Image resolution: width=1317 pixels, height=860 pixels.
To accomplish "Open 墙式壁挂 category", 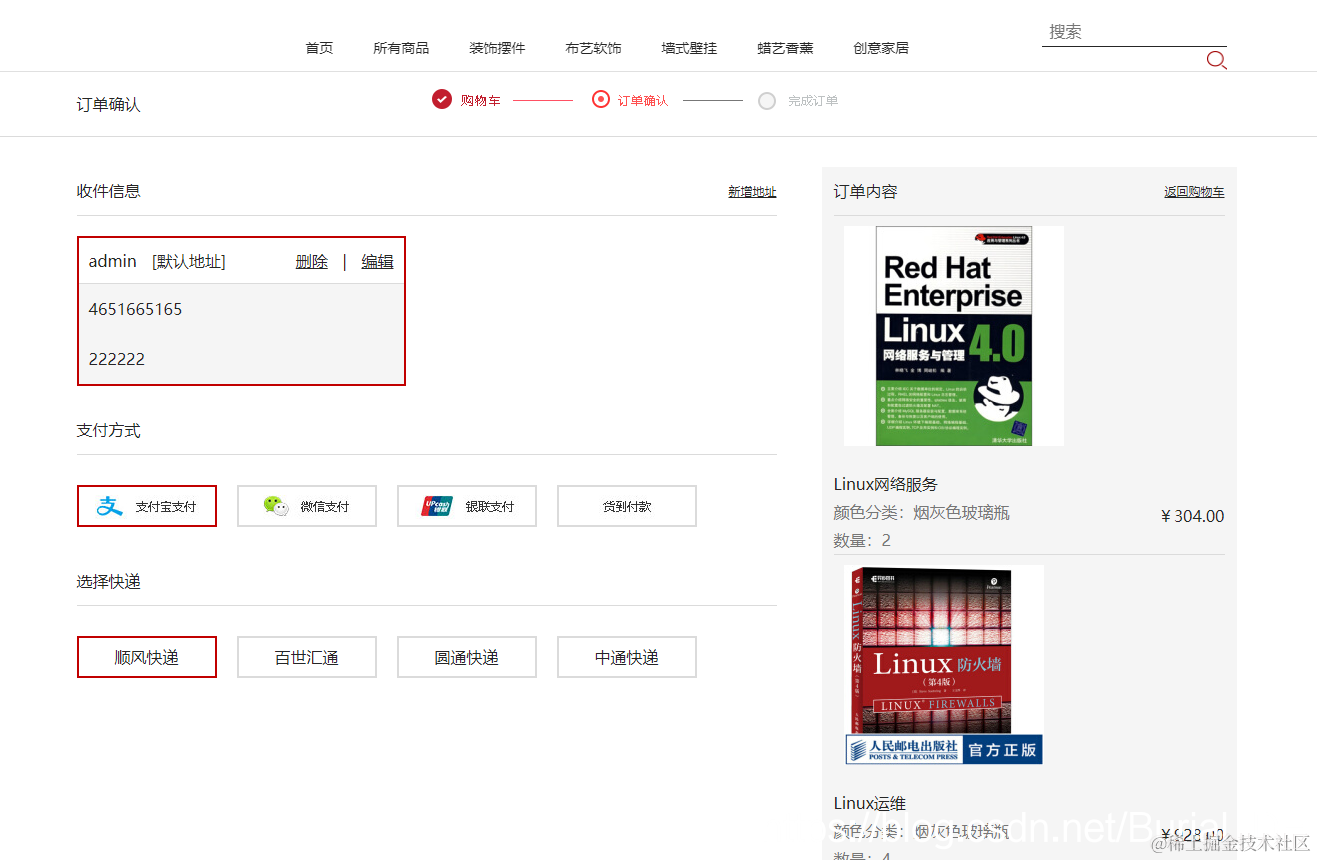I will pos(689,48).
